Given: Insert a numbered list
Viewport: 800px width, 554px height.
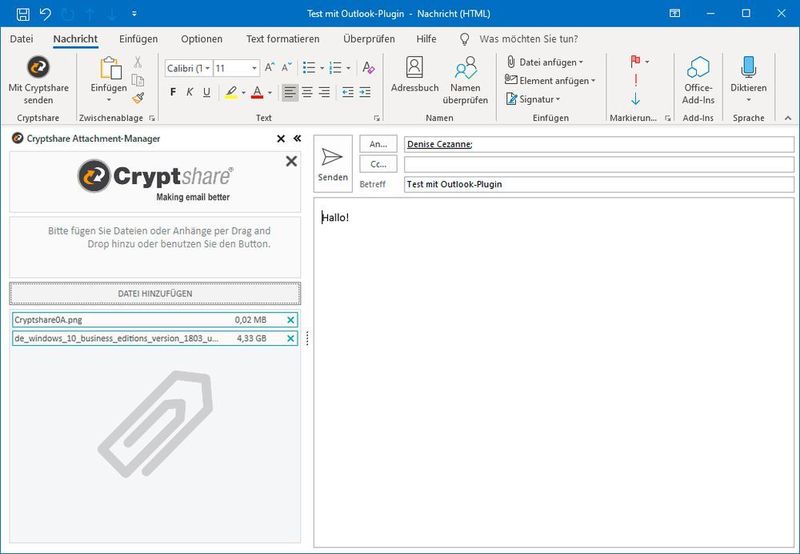Looking at the screenshot, I should click(x=336, y=68).
